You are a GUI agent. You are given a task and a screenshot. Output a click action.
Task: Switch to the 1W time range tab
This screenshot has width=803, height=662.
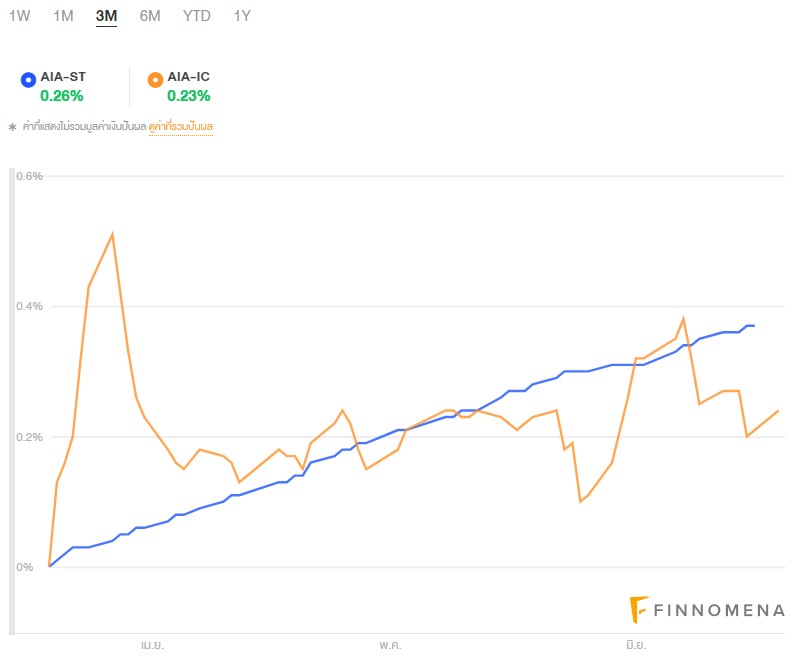(x=19, y=16)
